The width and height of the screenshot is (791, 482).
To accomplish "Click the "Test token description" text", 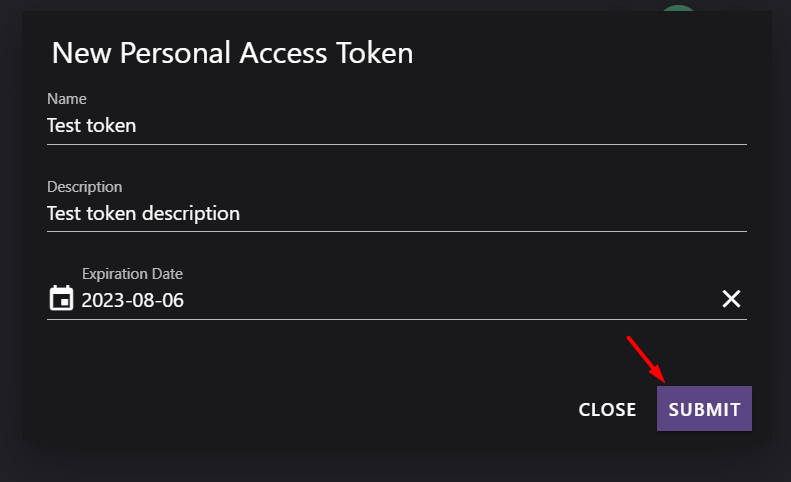I will click(143, 214).
